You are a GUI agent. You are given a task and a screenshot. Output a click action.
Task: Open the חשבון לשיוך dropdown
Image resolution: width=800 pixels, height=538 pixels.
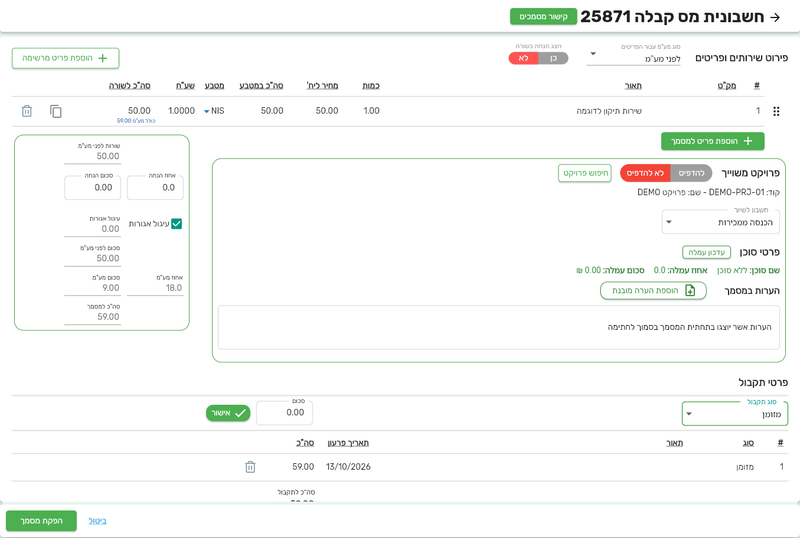pyautogui.click(x=720, y=222)
